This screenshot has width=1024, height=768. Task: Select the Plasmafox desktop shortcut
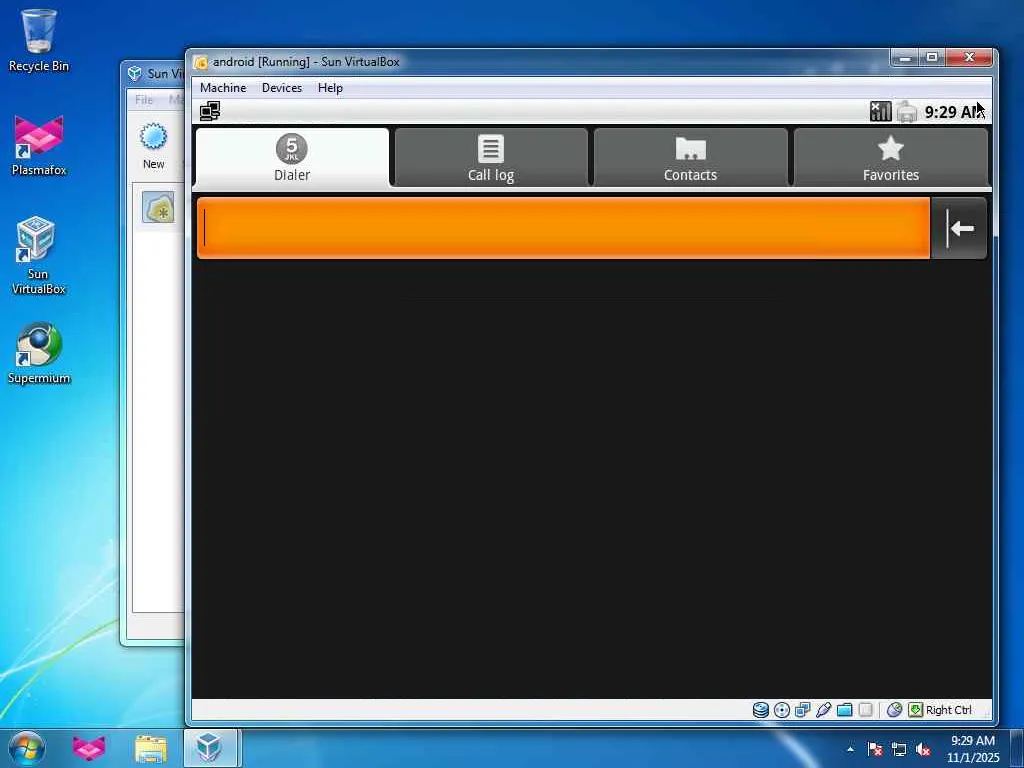[39, 145]
